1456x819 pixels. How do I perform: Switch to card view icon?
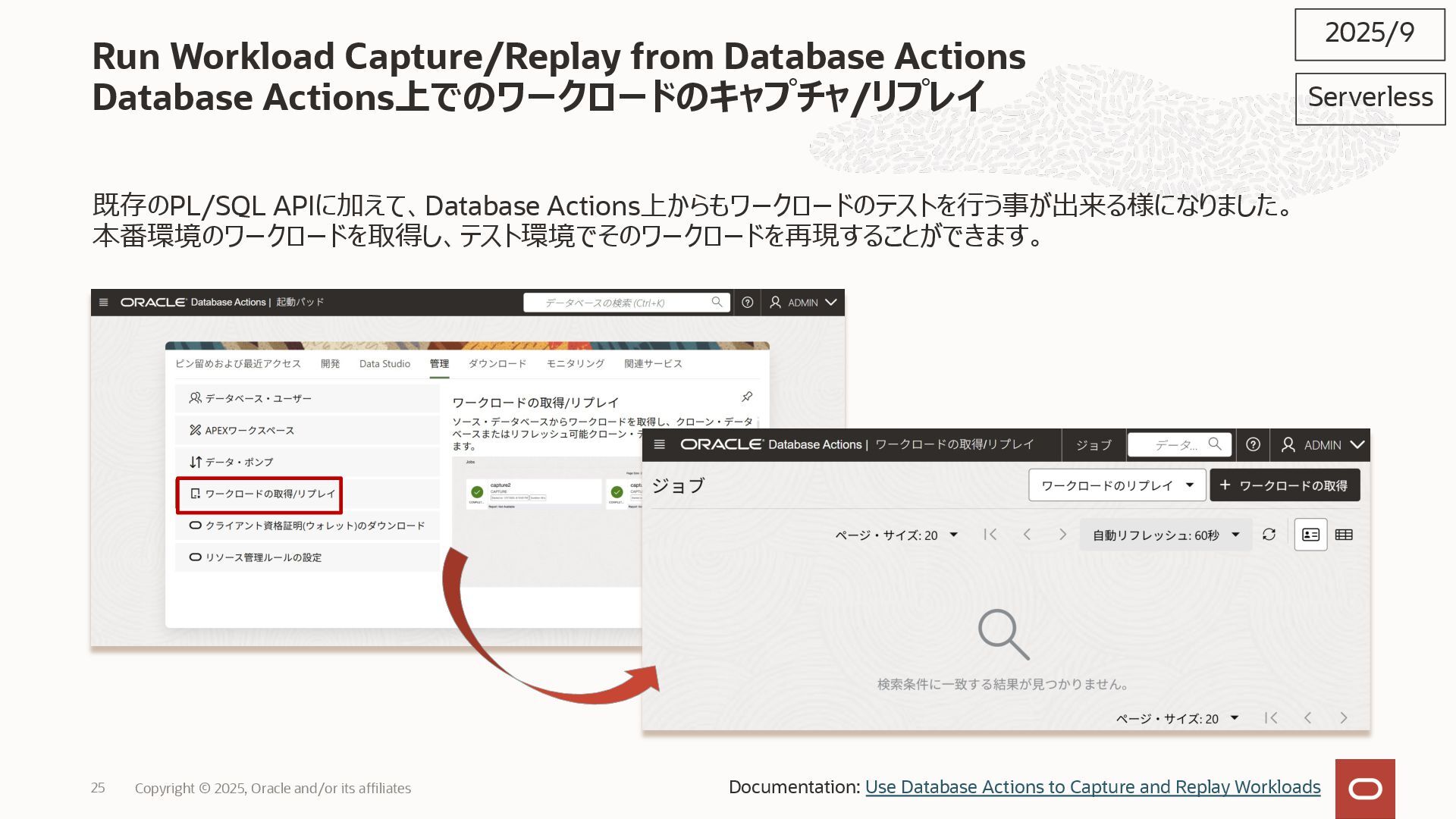(x=1310, y=535)
